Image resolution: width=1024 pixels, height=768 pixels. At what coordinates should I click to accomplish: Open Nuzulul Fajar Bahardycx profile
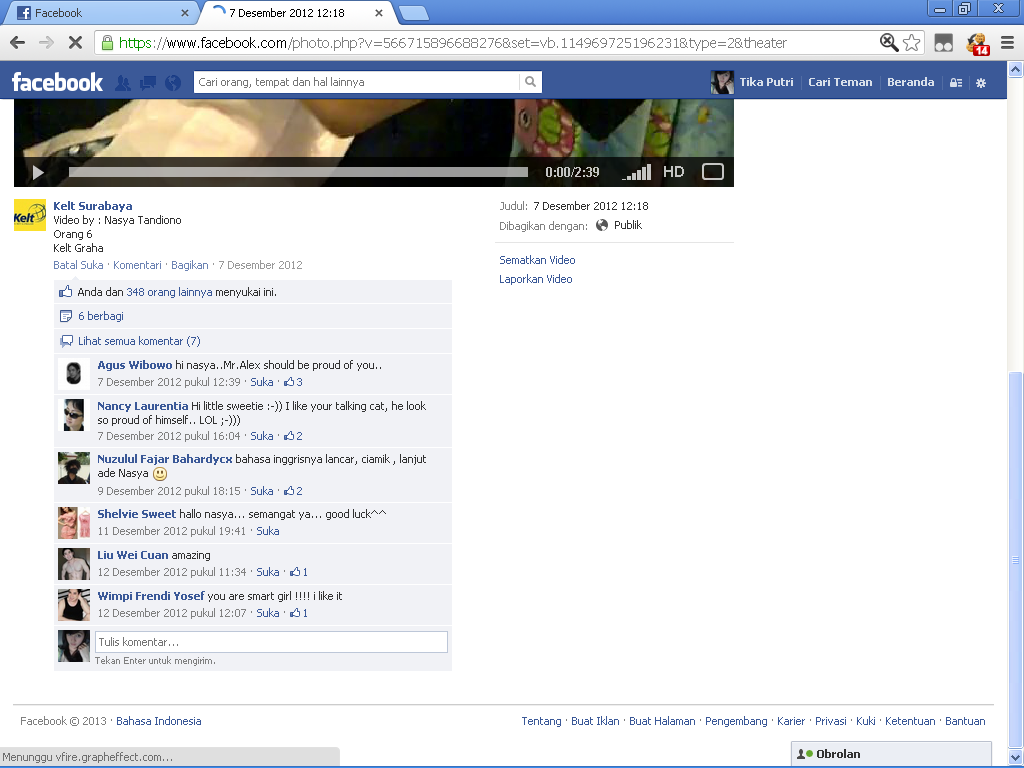tap(165, 459)
